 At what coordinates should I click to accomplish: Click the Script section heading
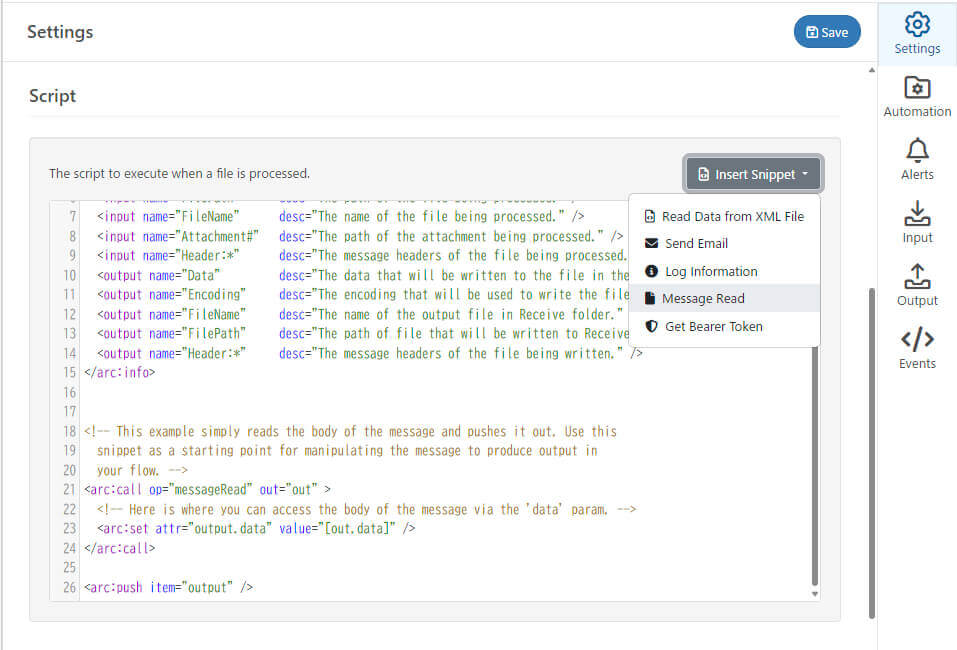pyautogui.click(x=53, y=96)
